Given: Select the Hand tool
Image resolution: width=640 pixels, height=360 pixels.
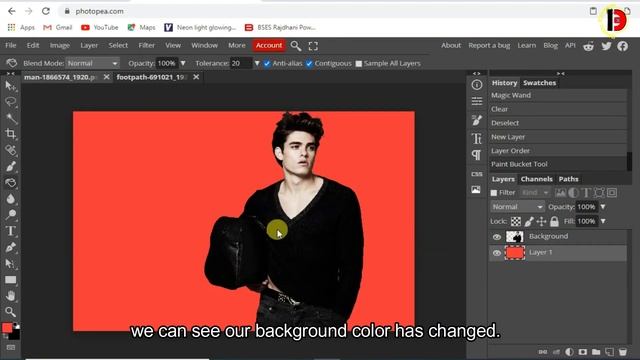Looking at the screenshot, I should tap(11, 296).
